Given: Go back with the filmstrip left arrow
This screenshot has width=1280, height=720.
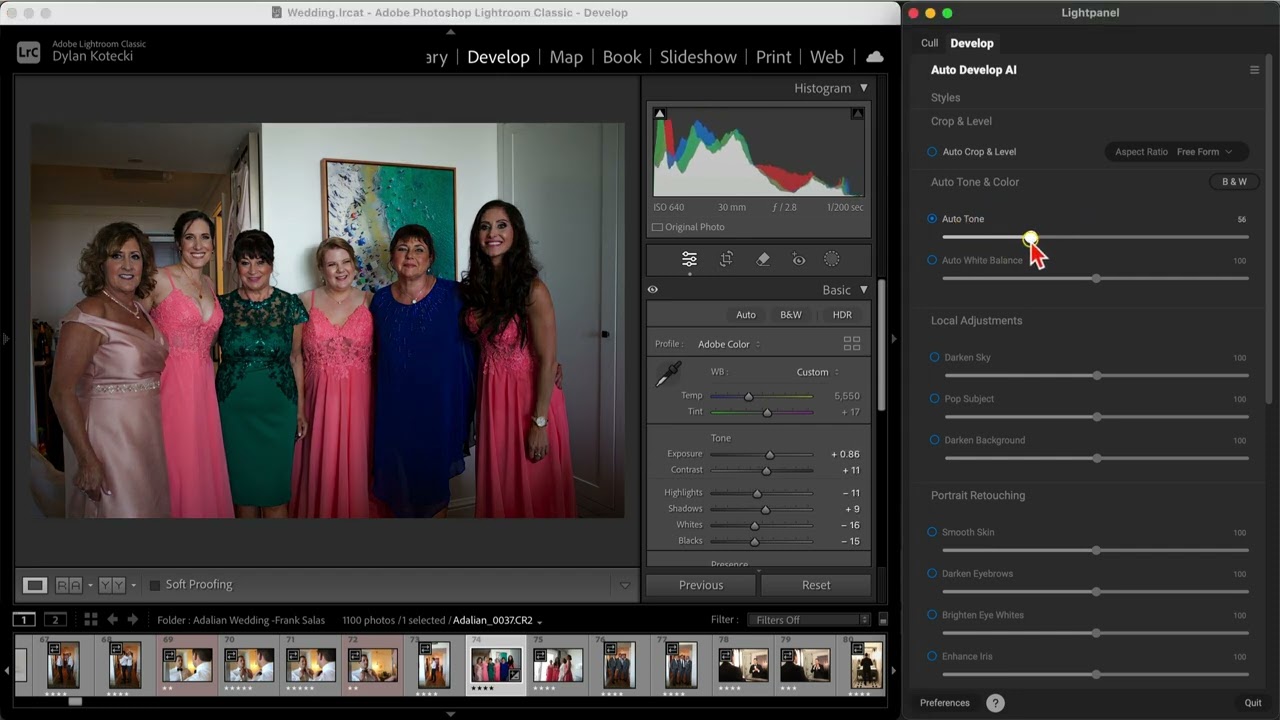Looking at the screenshot, I should tap(112, 620).
